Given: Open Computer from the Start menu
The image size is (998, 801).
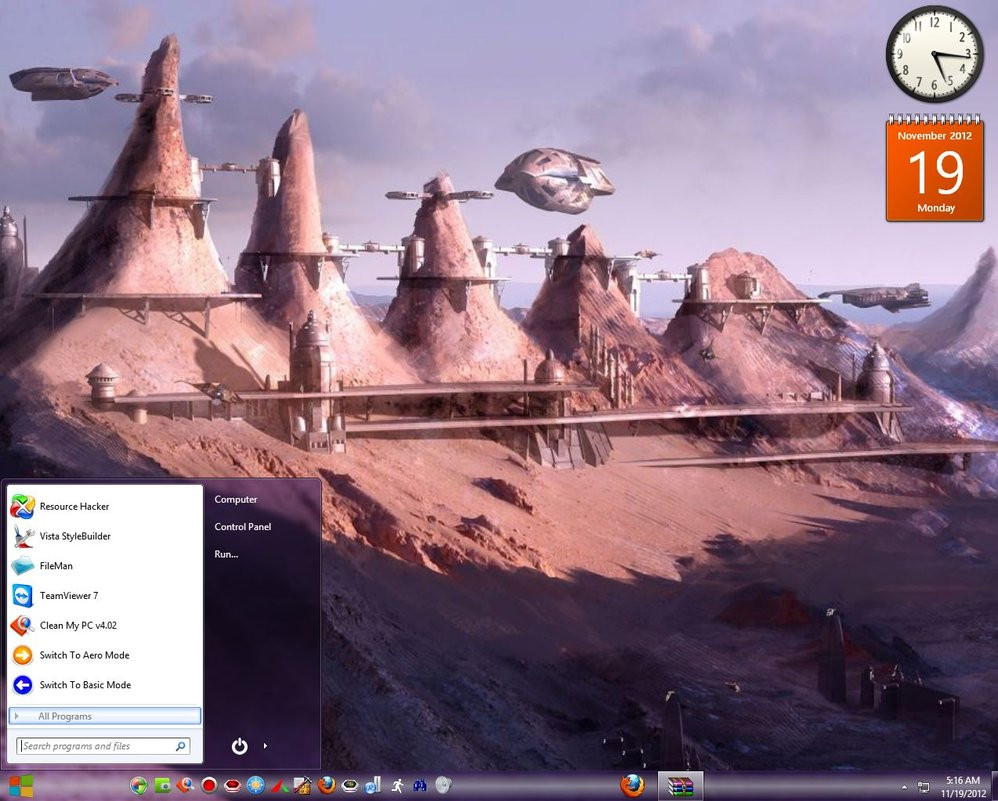Looking at the screenshot, I should [235, 500].
